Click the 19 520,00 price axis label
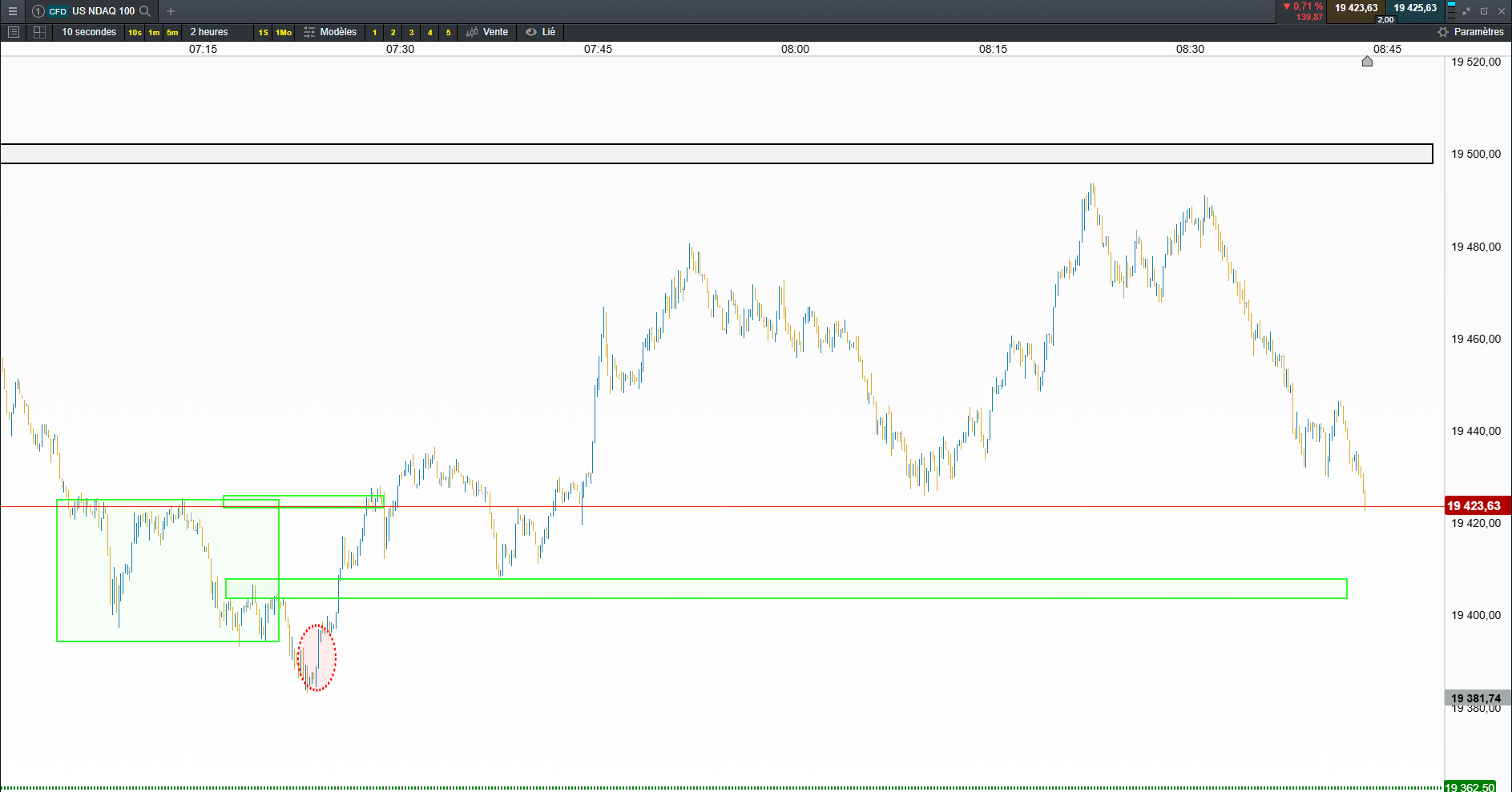The height and width of the screenshot is (792, 1512). pyautogui.click(x=1476, y=62)
